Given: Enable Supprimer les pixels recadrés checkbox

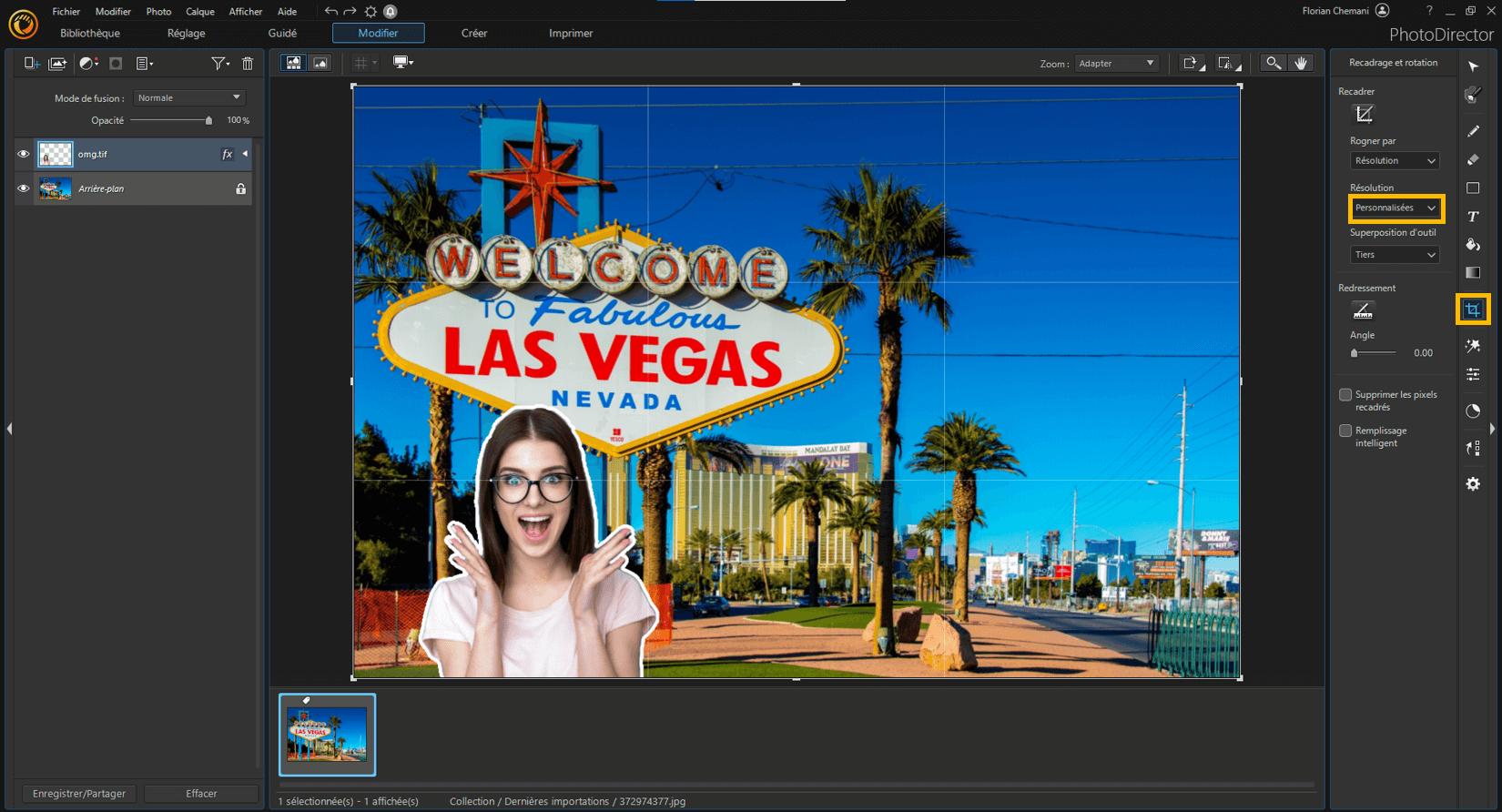Looking at the screenshot, I should pyautogui.click(x=1345, y=395).
